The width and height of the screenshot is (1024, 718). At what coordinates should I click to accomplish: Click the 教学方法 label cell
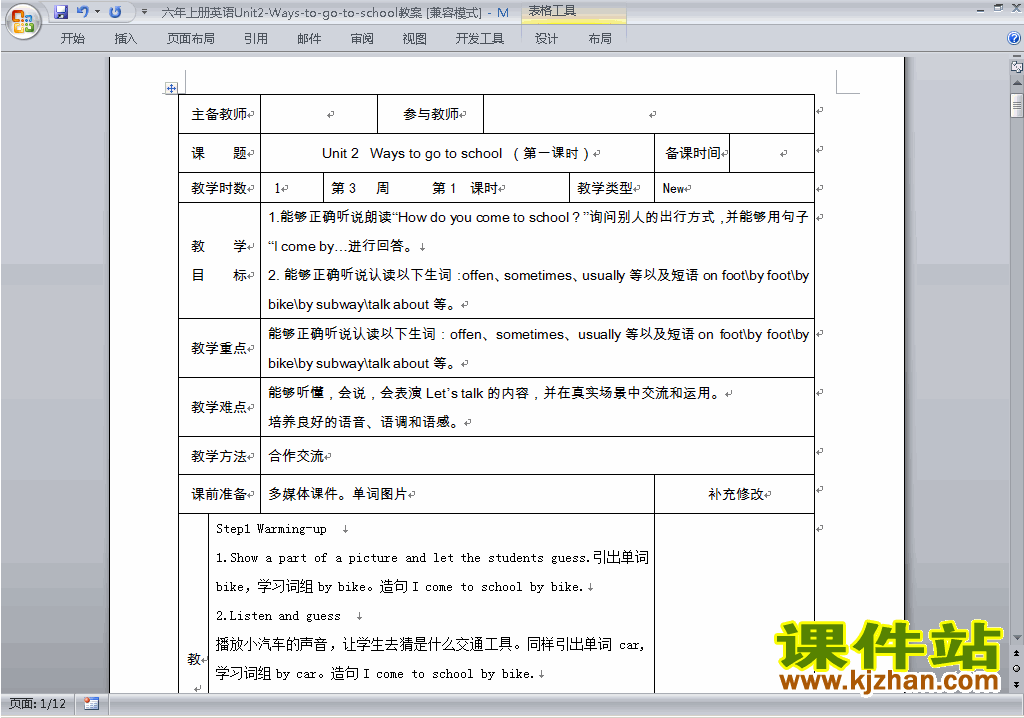point(219,456)
